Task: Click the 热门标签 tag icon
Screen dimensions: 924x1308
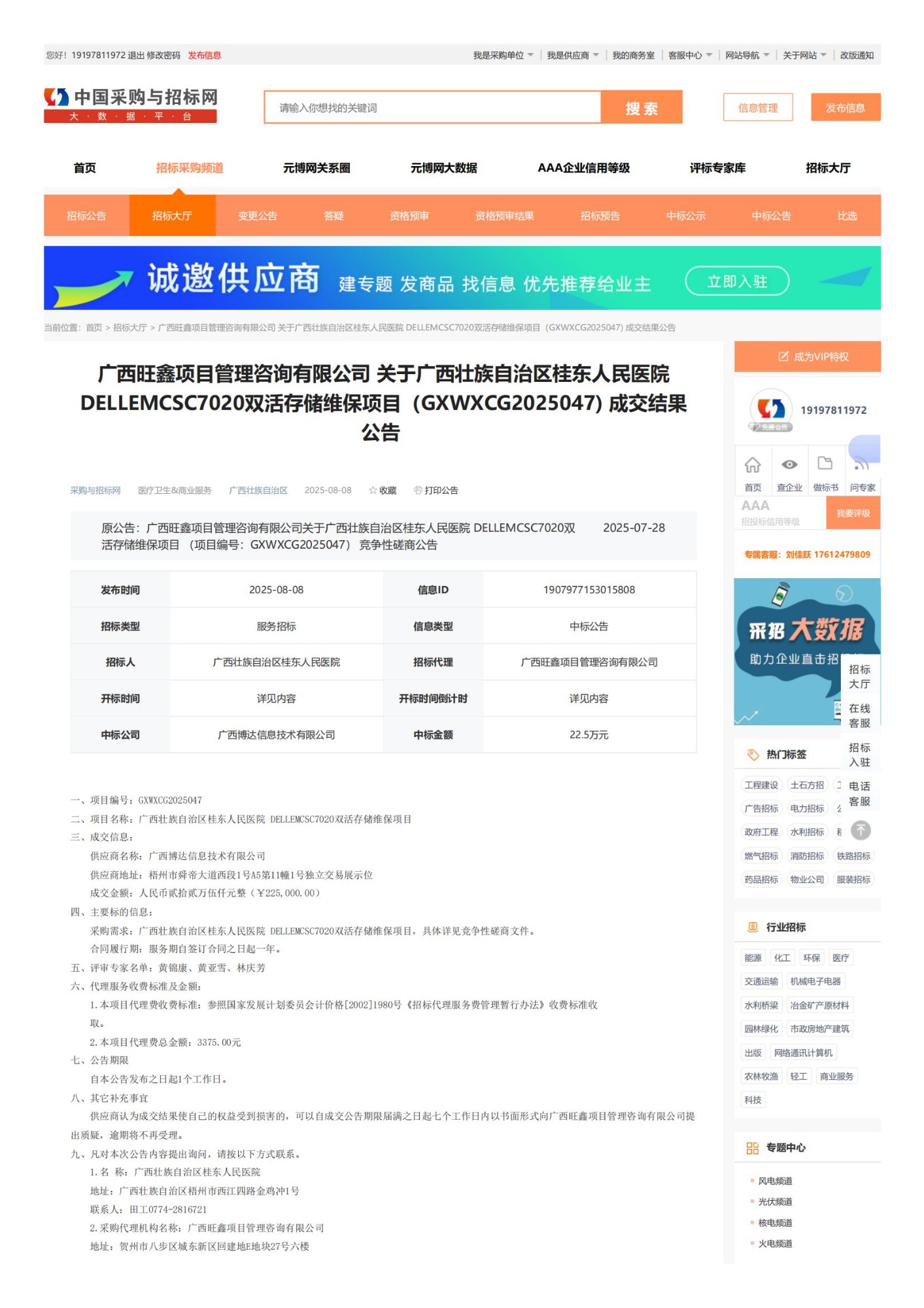Action: [753, 754]
